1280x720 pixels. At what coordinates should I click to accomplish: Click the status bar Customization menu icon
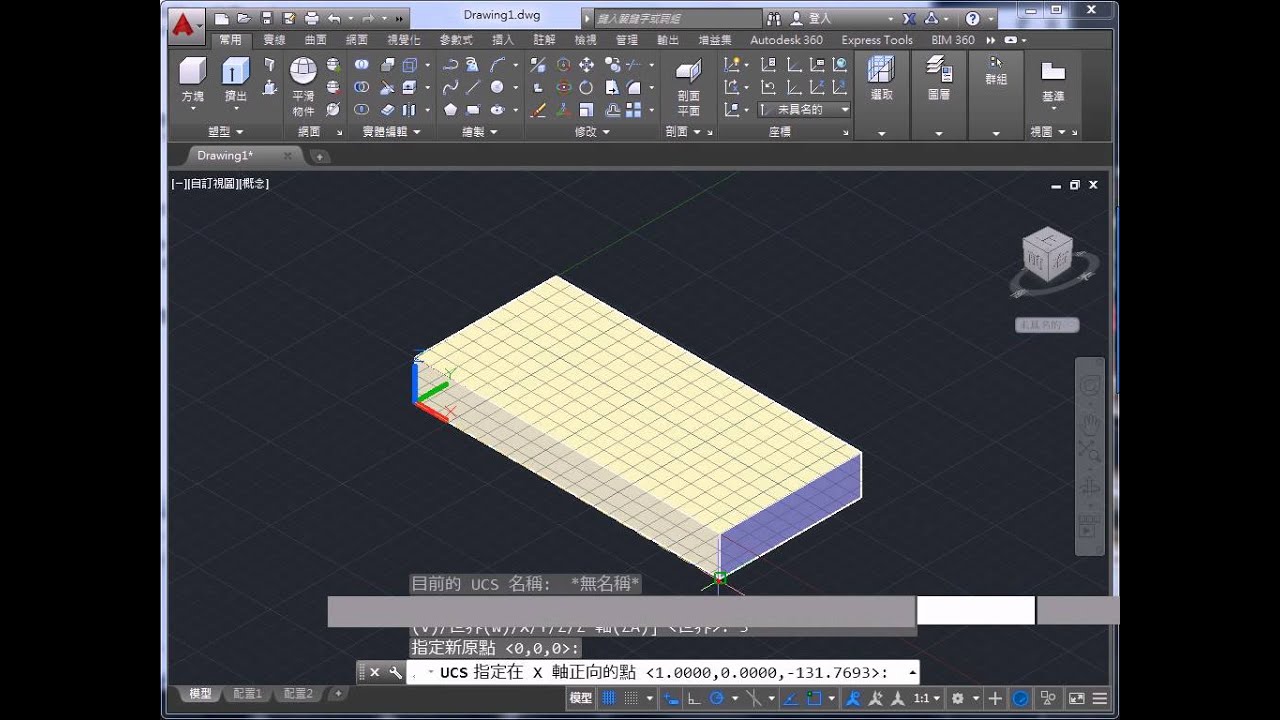pyautogui.click(x=1100, y=698)
